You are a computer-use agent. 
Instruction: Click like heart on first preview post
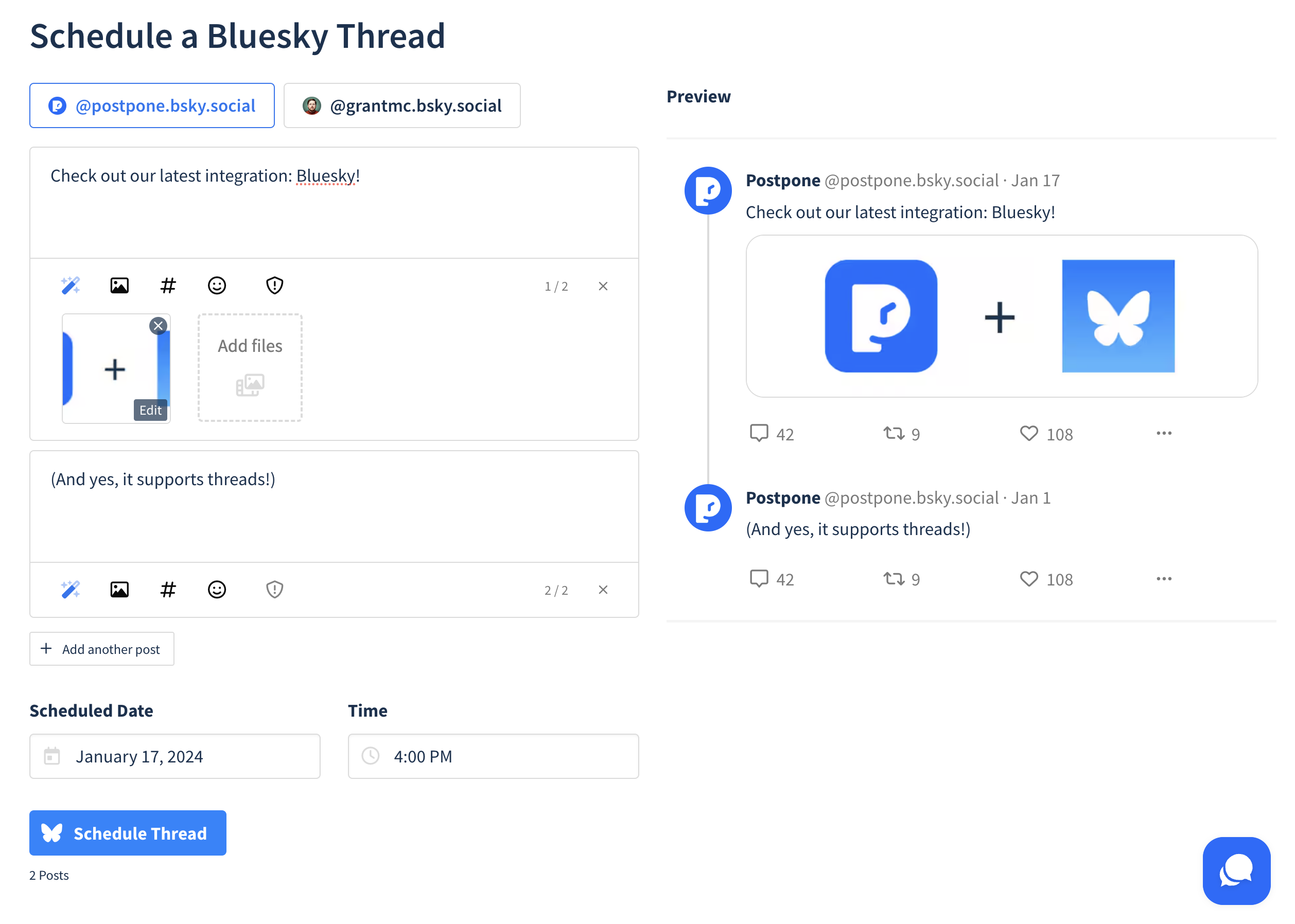[1028, 434]
